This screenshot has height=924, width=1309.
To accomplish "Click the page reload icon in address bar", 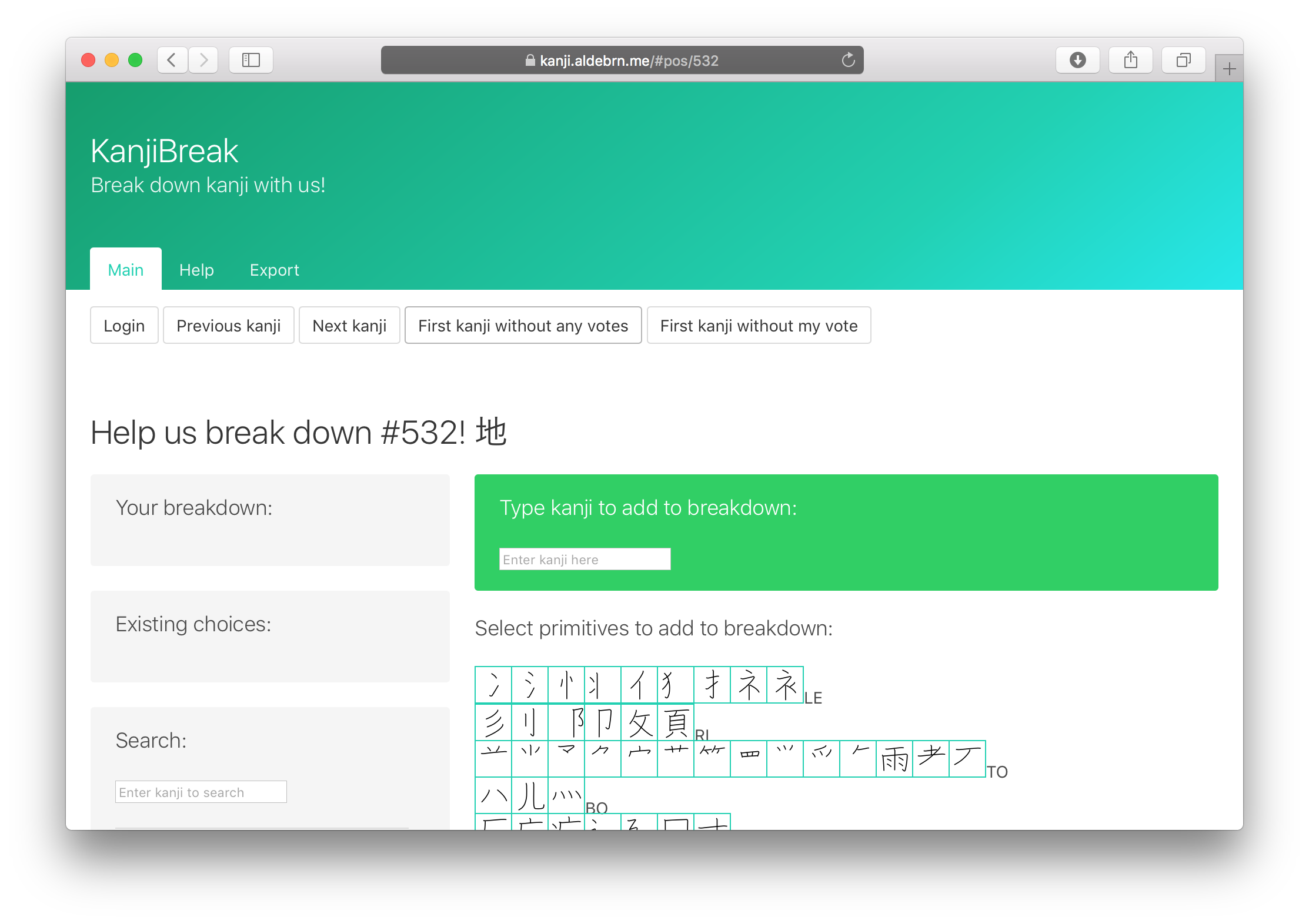I will point(848,60).
